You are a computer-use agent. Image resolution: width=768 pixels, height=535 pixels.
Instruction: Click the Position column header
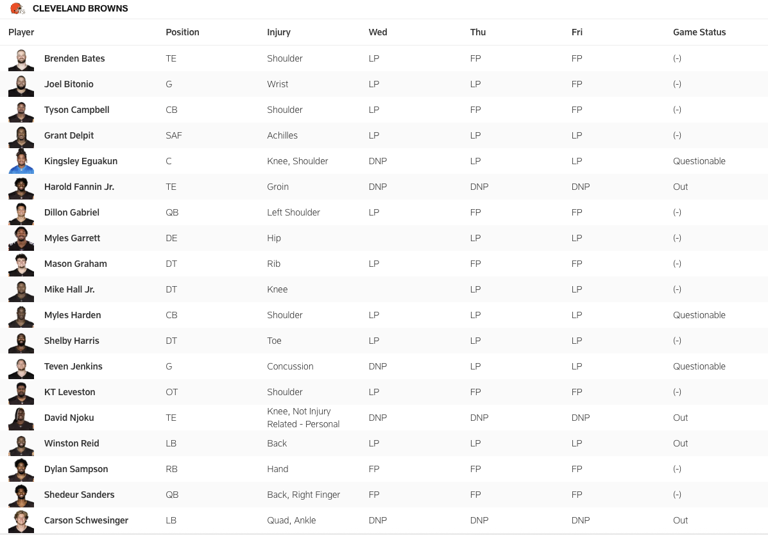[182, 32]
